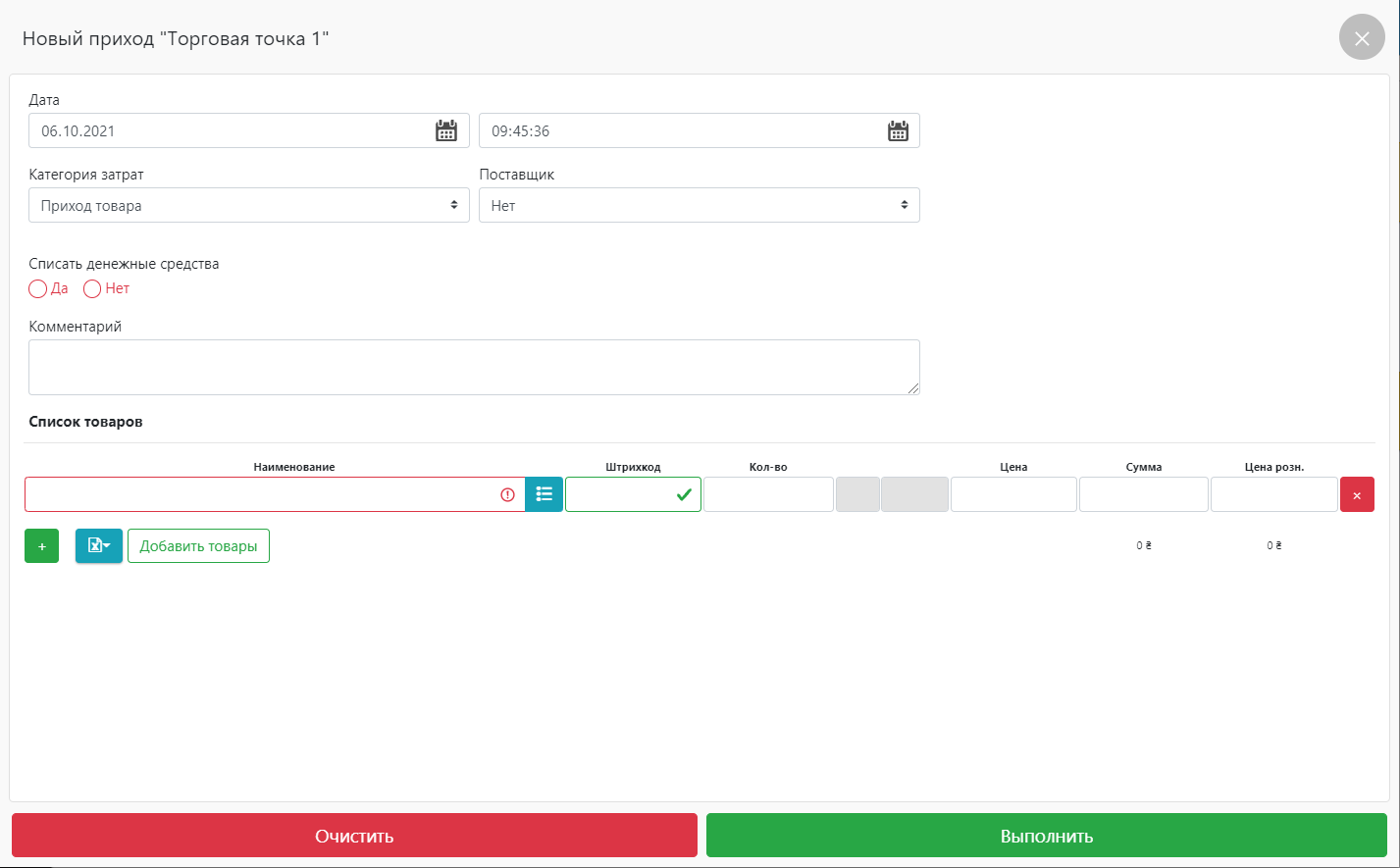Click the green plus add row button

(41, 546)
